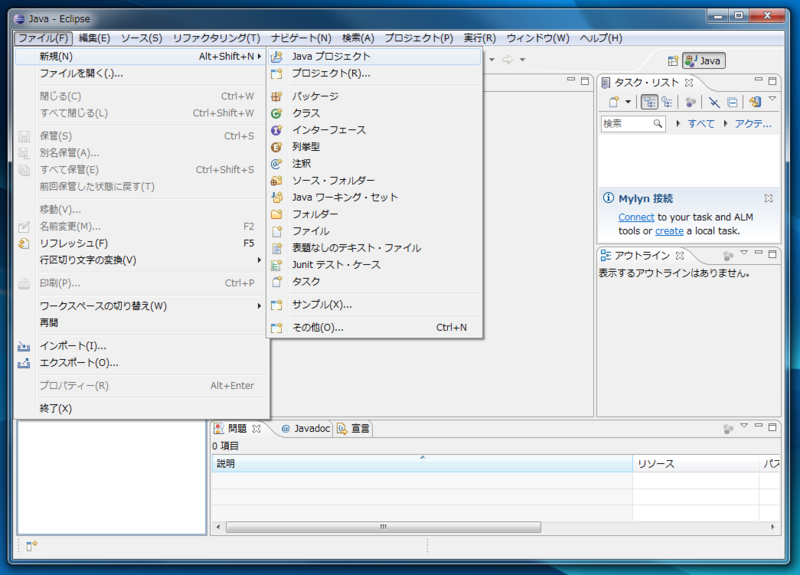Open the 編集(E) menu
The height and width of the screenshot is (575, 800).
tap(94, 38)
